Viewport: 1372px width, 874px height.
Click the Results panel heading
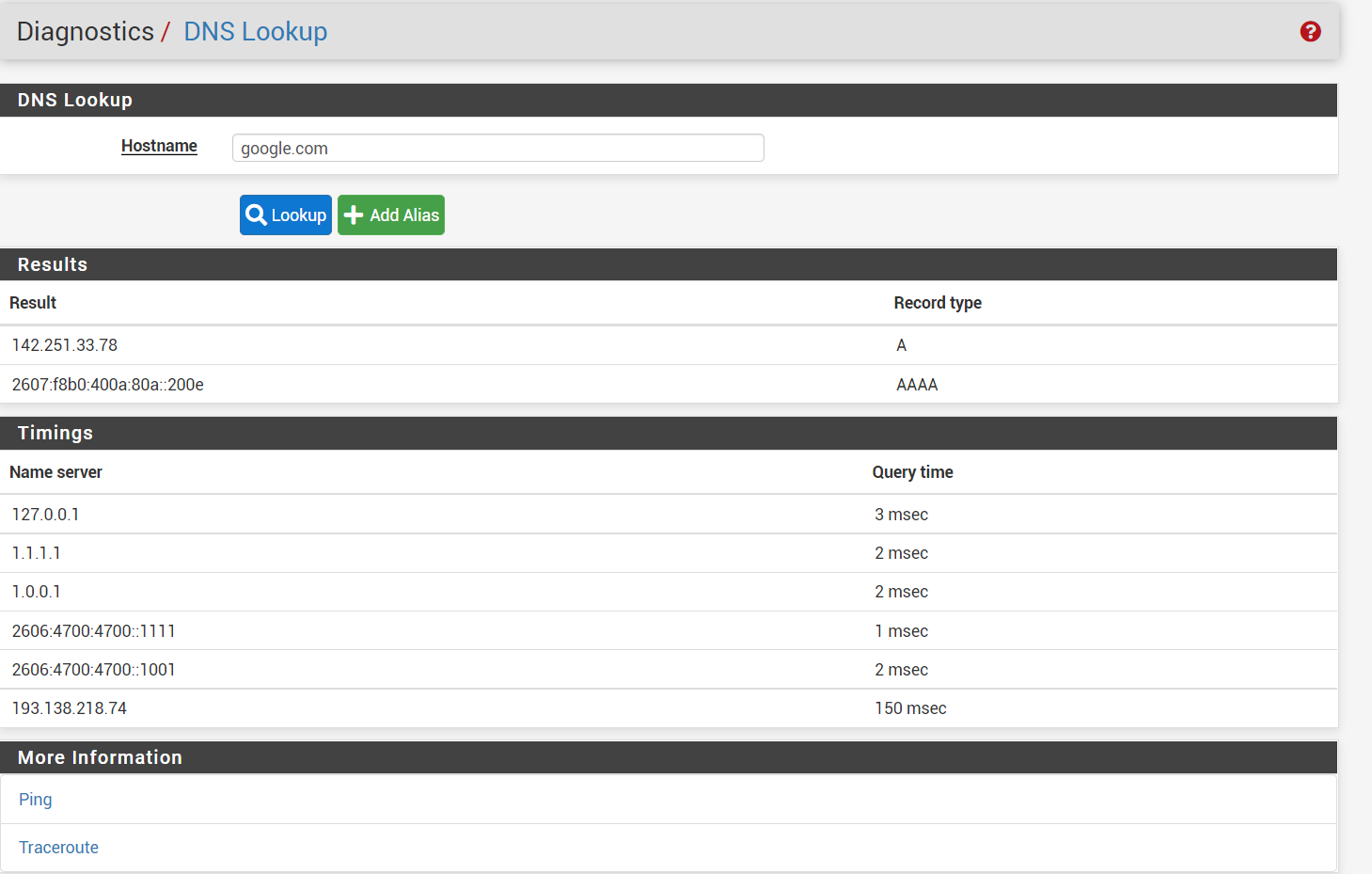53,264
